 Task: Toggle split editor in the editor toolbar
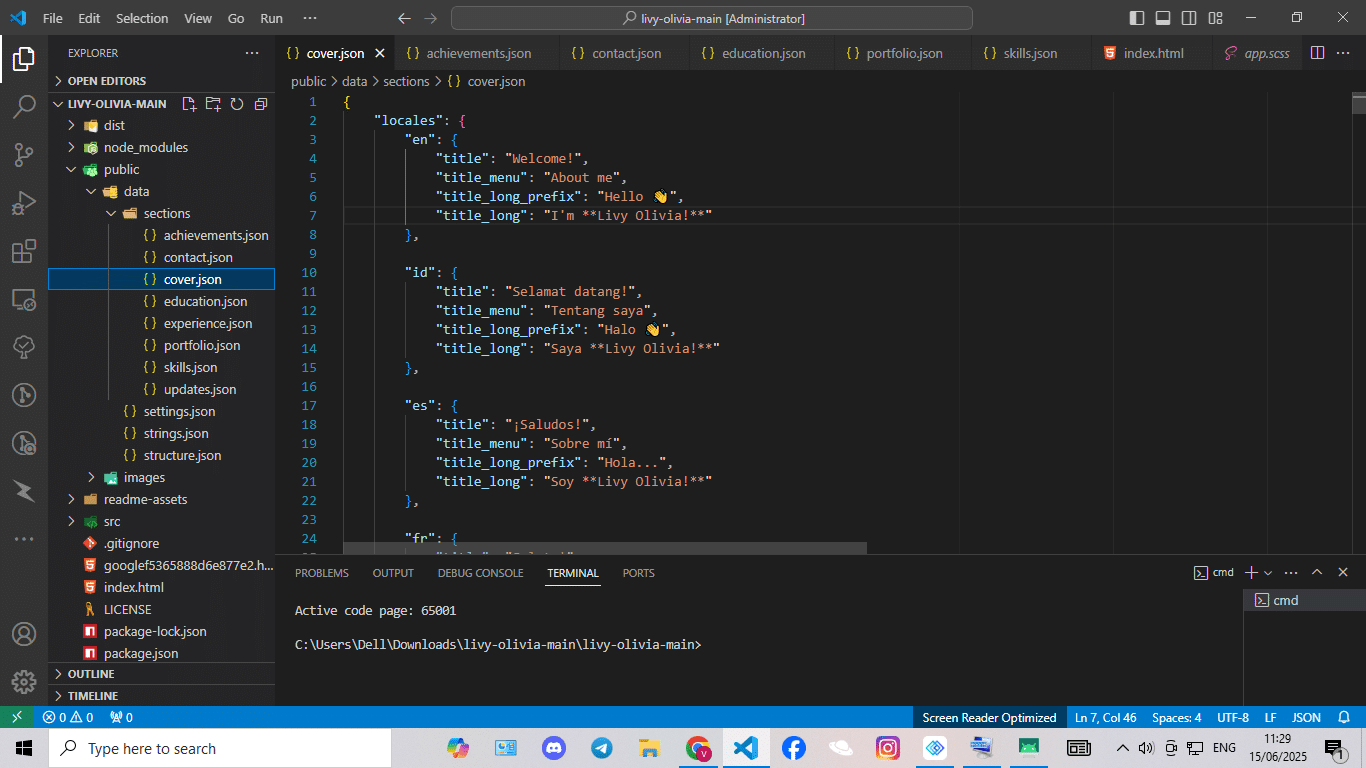1317,53
